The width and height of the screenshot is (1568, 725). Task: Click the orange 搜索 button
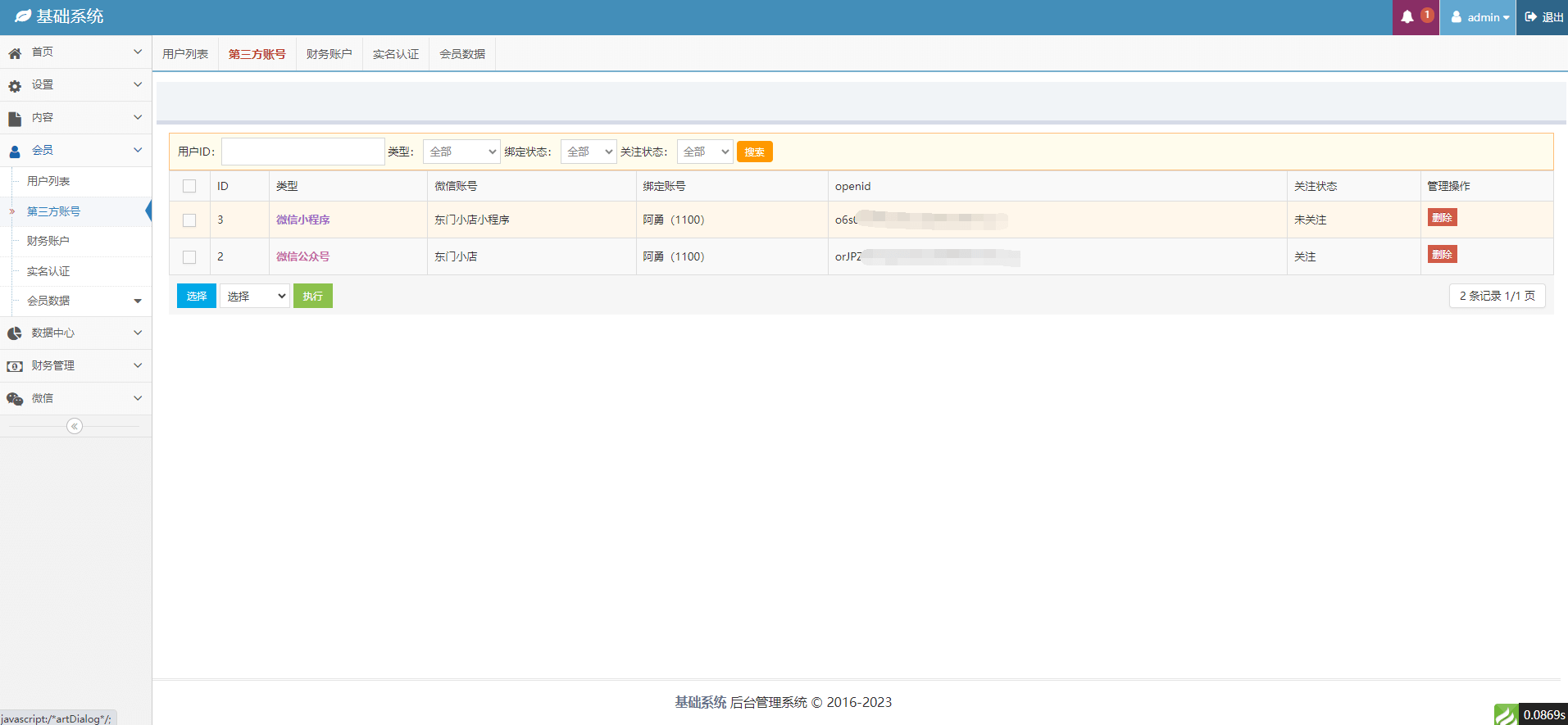(x=754, y=152)
